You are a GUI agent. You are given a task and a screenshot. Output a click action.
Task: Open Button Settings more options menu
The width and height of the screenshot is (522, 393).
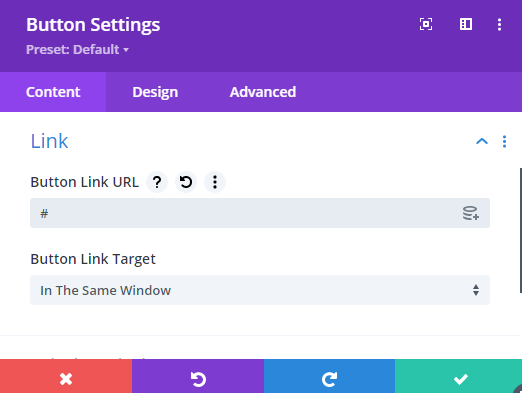pyautogui.click(x=499, y=25)
